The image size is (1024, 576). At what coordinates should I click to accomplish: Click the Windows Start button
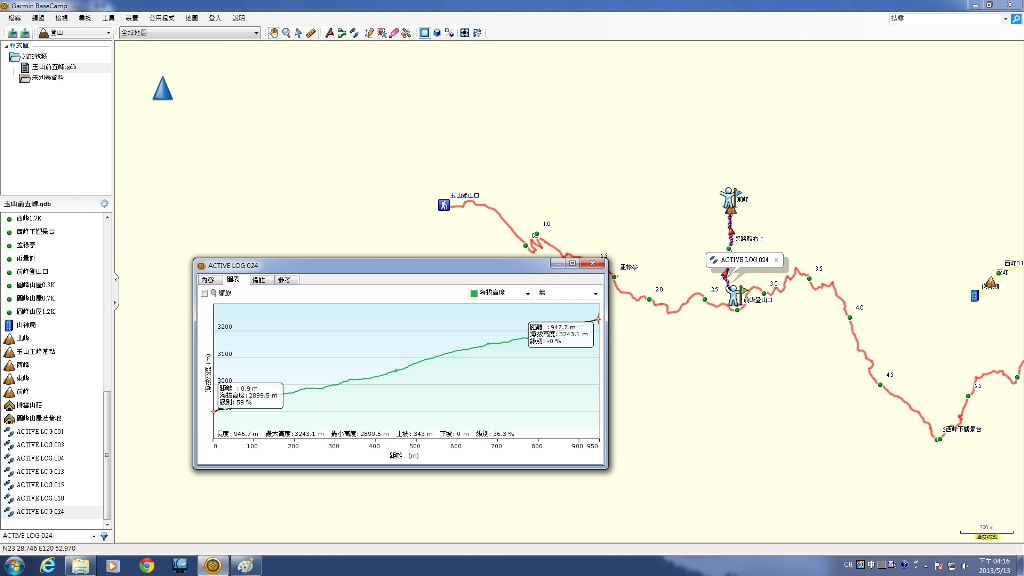click(x=14, y=566)
